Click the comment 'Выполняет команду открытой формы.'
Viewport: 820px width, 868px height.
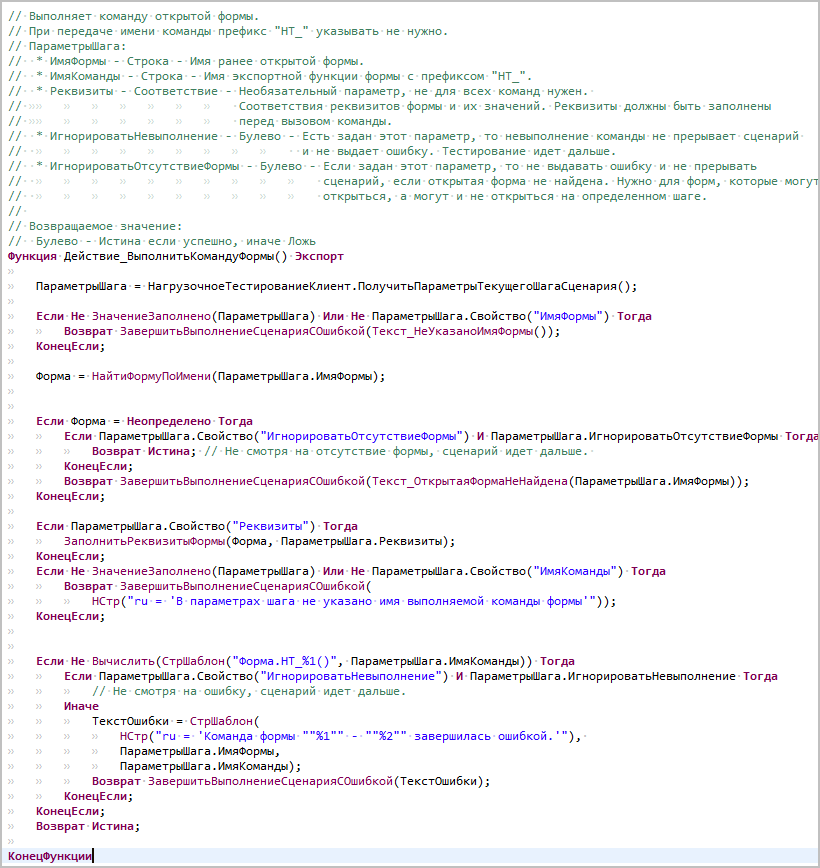[143, 16]
